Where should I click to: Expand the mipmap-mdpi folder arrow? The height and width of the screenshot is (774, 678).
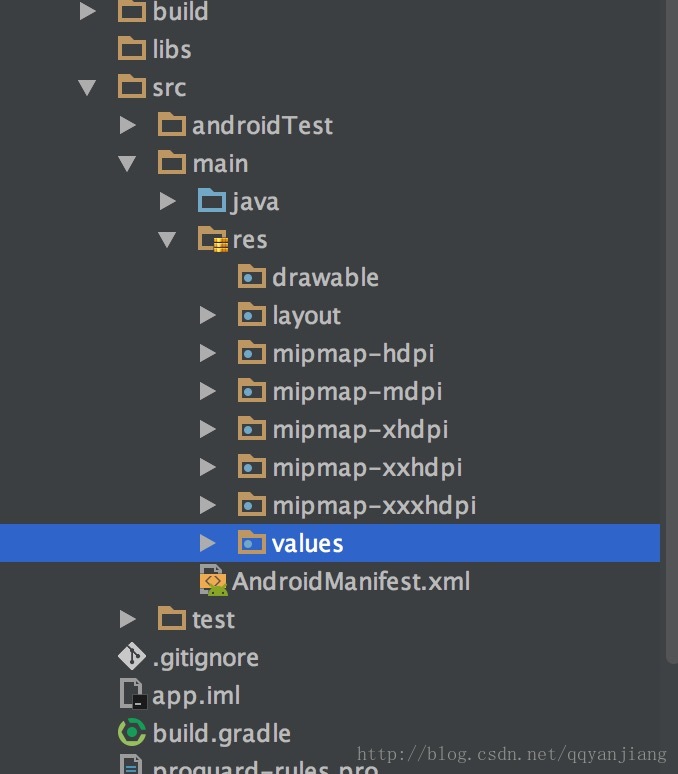207,391
